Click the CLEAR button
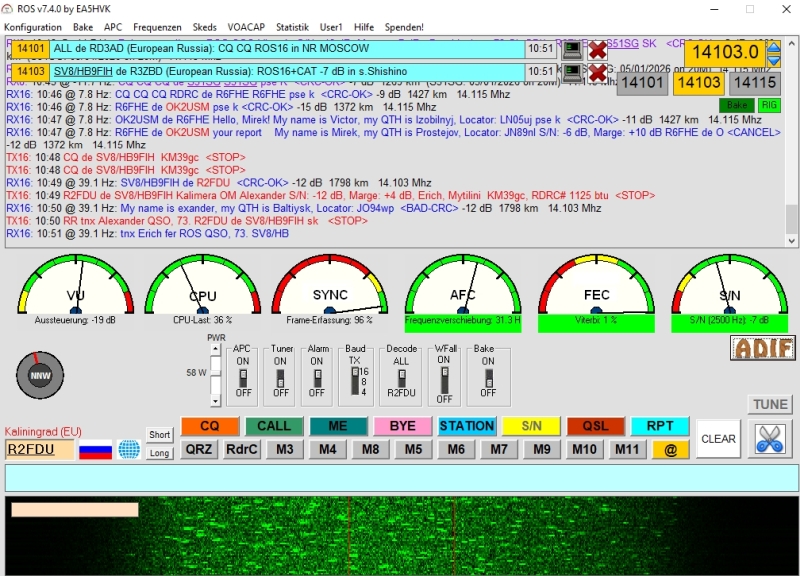This screenshot has height=576, width=800. click(718, 439)
